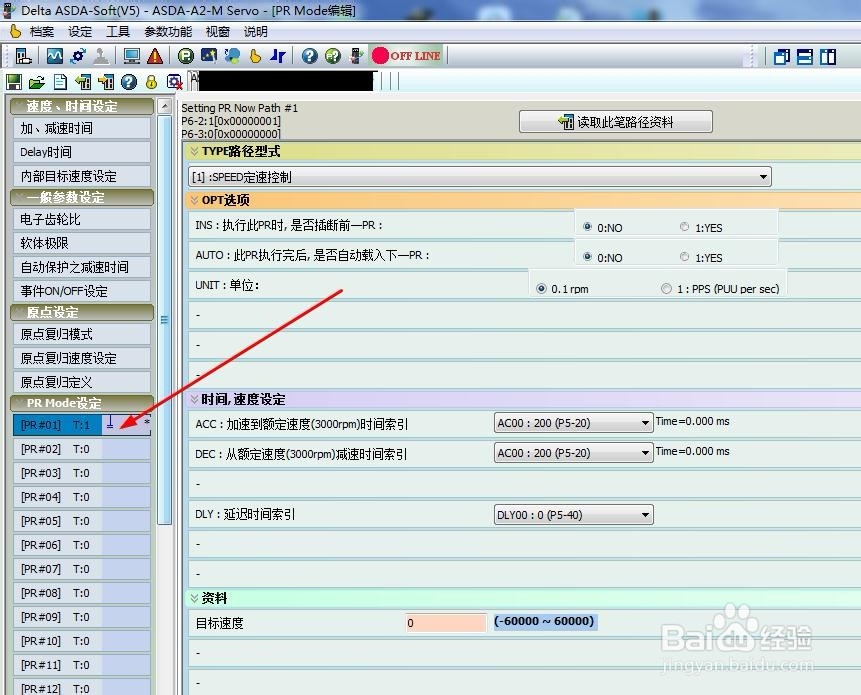Open the DLY delay time index dropdown
This screenshot has width=861, height=695.
(x=573, y=515)
